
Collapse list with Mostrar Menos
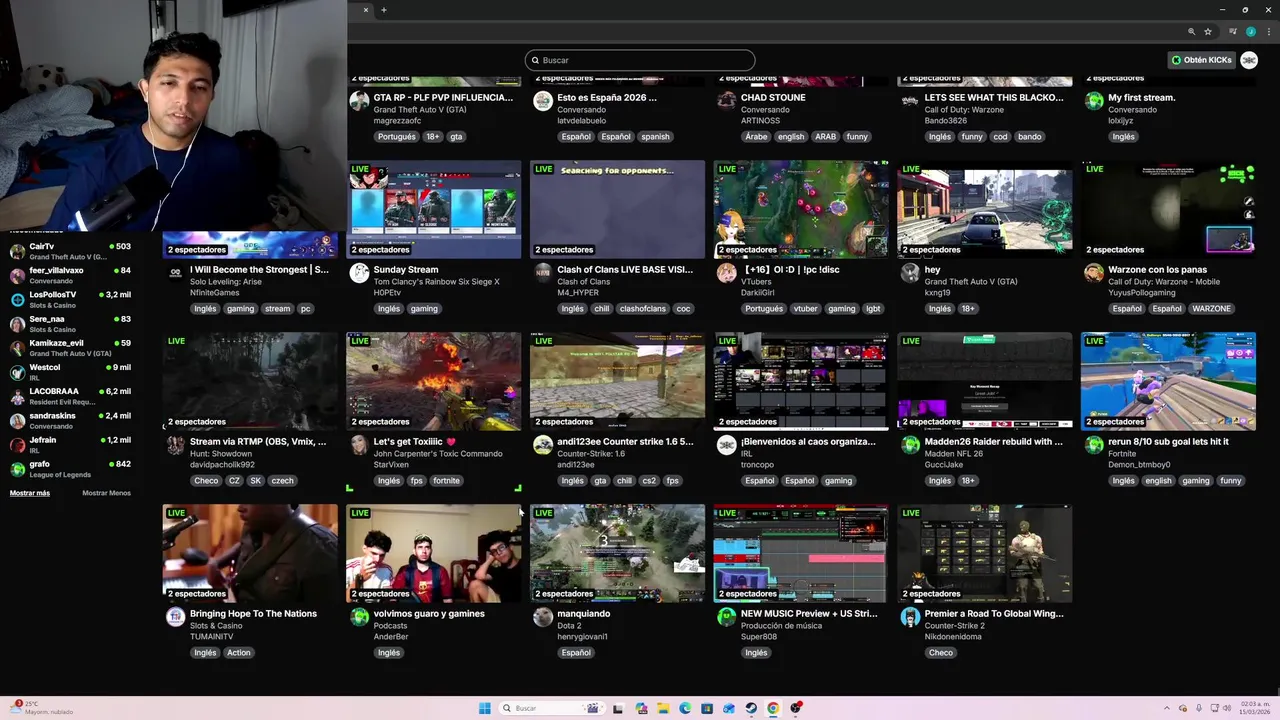[x=106, y=493]
